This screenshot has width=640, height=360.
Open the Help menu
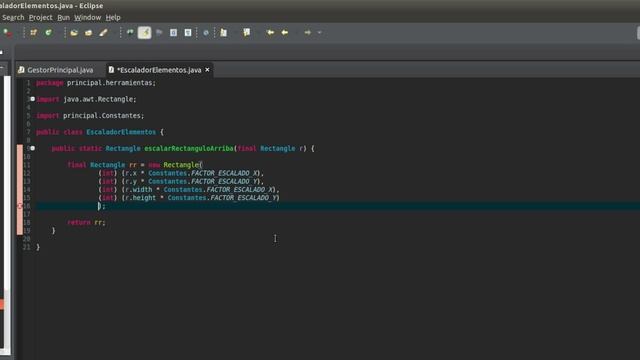pyautogui.click(x=113, y=18)
